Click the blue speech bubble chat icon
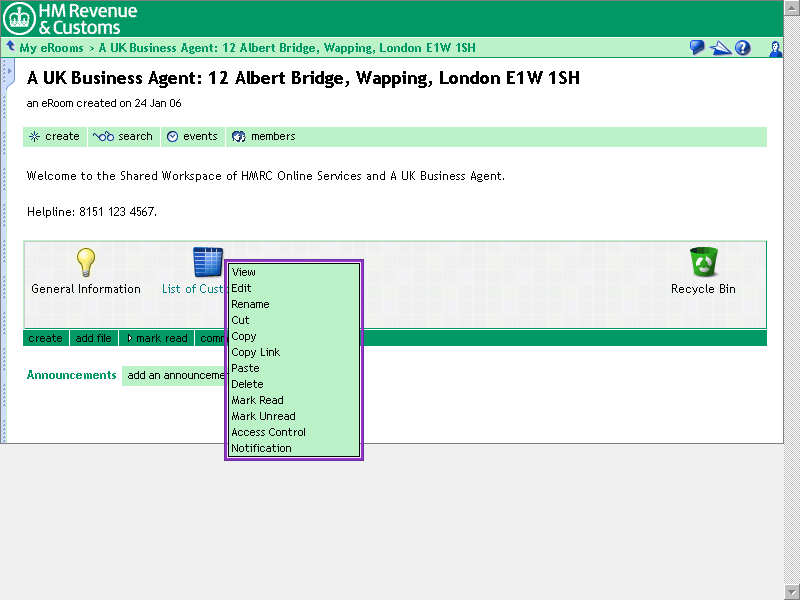800x600 pixels. click(x=697, y=48)
